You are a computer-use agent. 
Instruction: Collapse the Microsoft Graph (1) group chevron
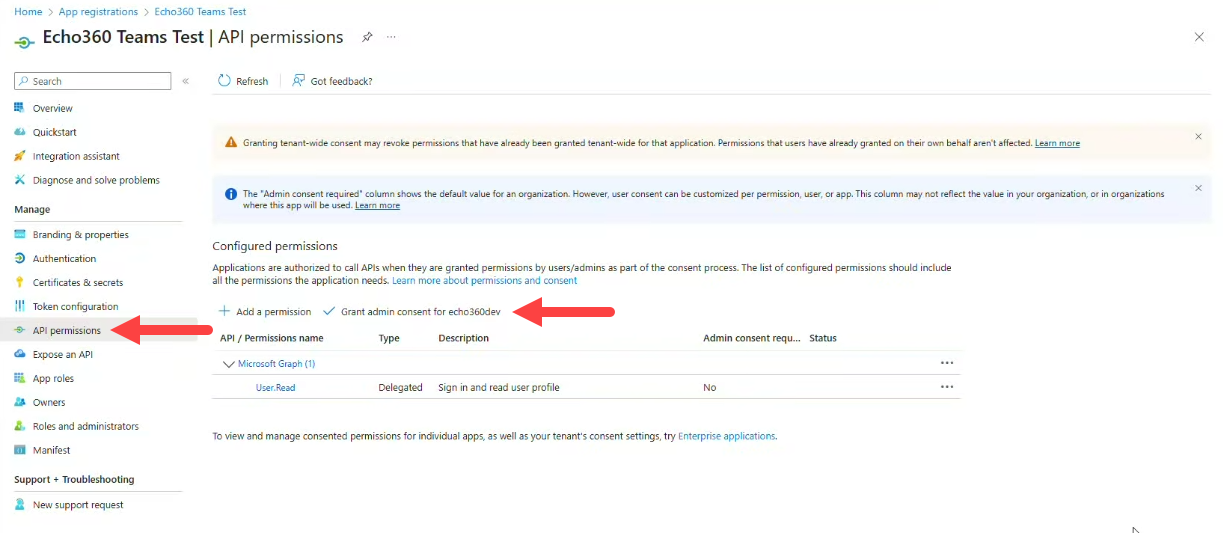[228, 364]
